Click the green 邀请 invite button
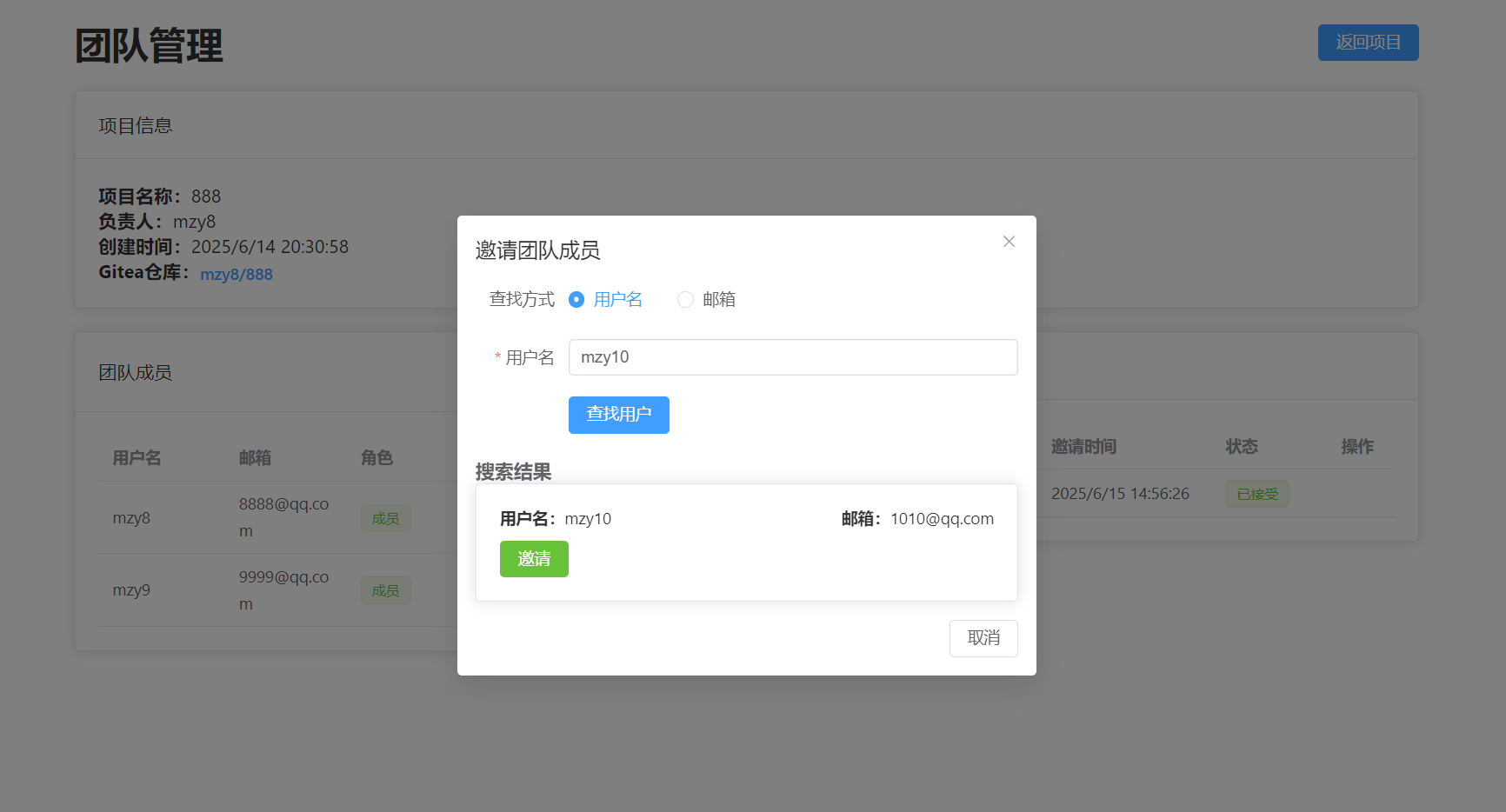 (x=534, y=559)
